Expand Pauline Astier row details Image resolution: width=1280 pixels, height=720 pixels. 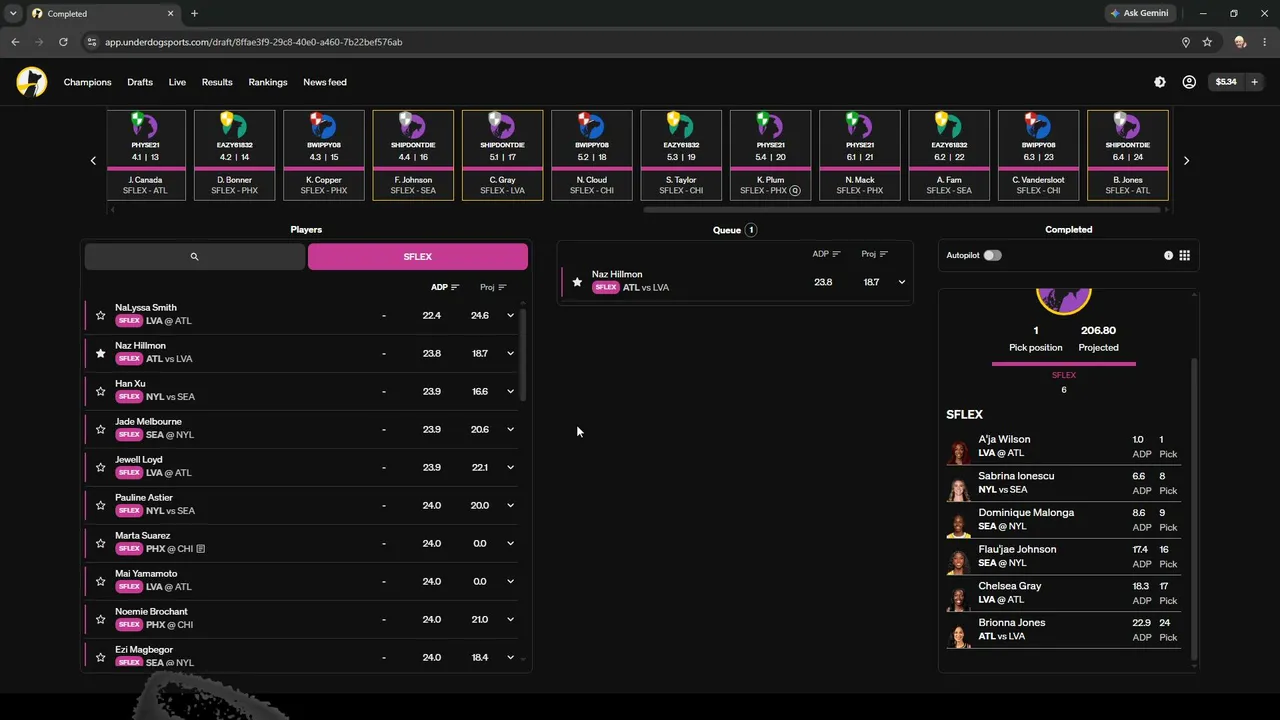[510, 505]
